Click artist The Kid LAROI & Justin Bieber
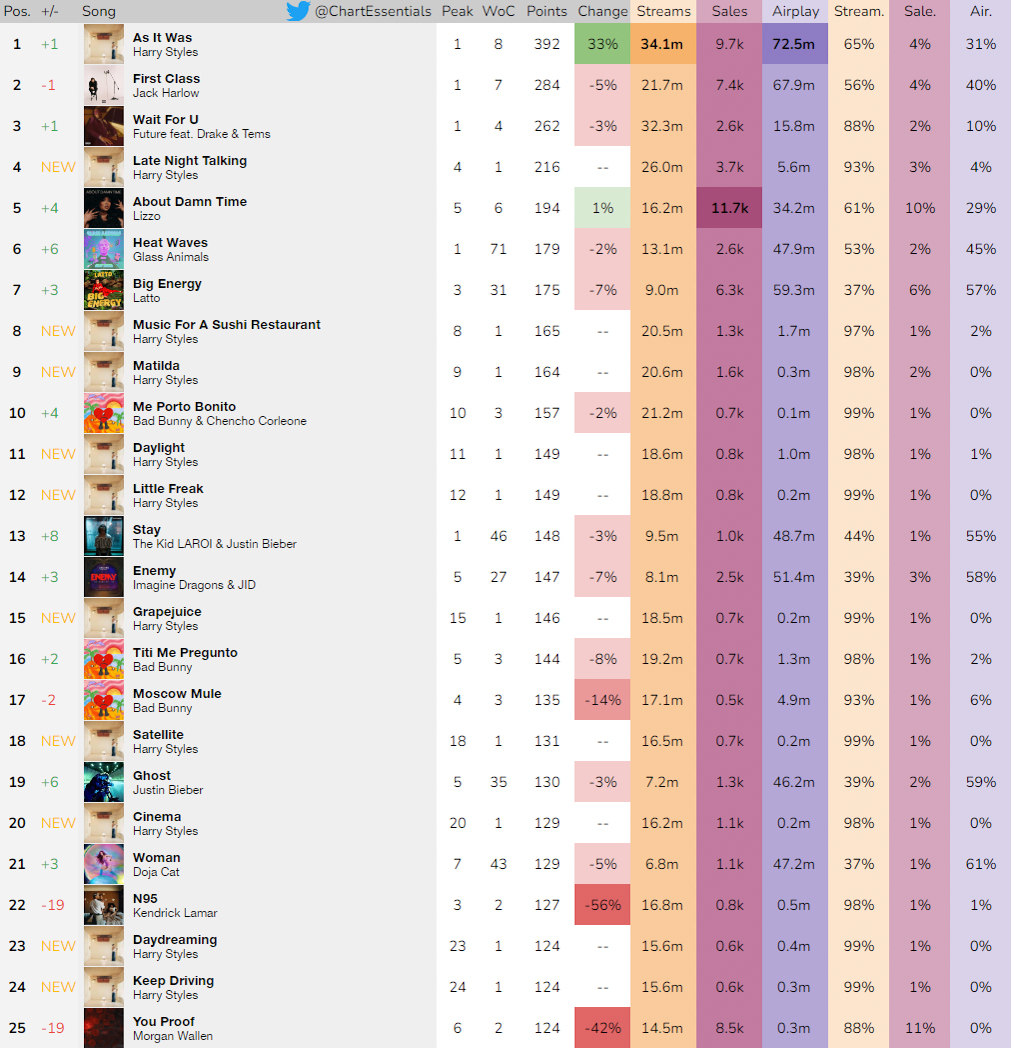Screen dimensions: 1011x1048 (214, 544)
